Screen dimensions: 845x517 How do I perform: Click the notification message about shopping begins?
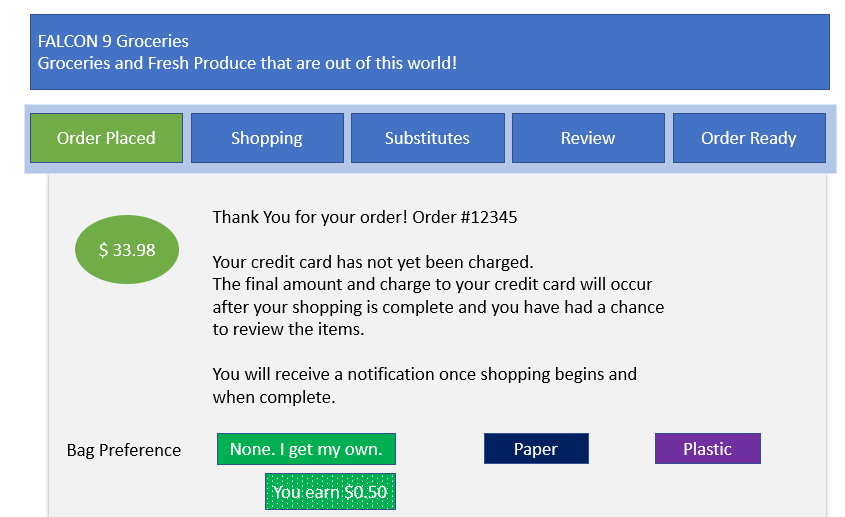(x=425, y=385)
